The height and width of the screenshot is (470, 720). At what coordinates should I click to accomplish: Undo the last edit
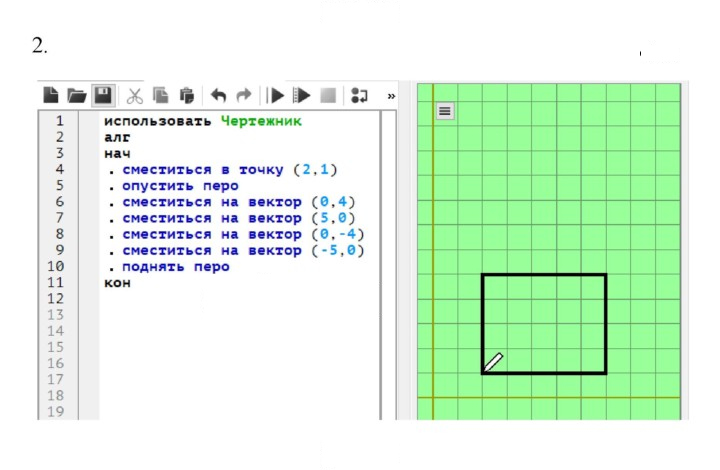(218, 95)
